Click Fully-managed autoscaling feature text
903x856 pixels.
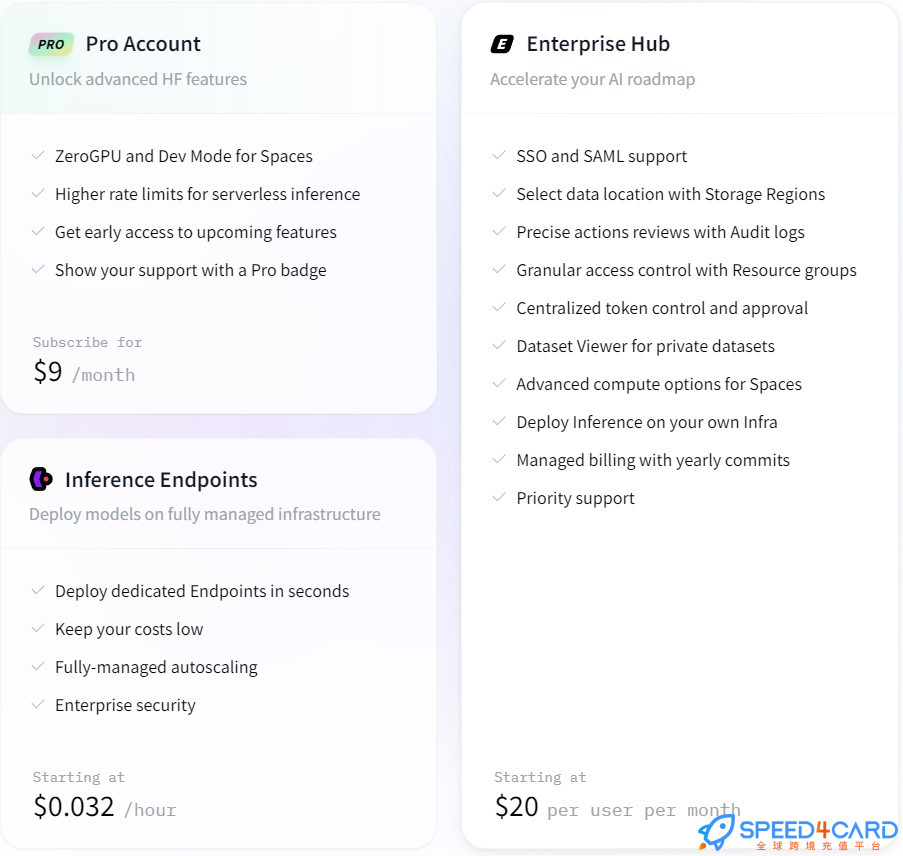coord(156,667)
